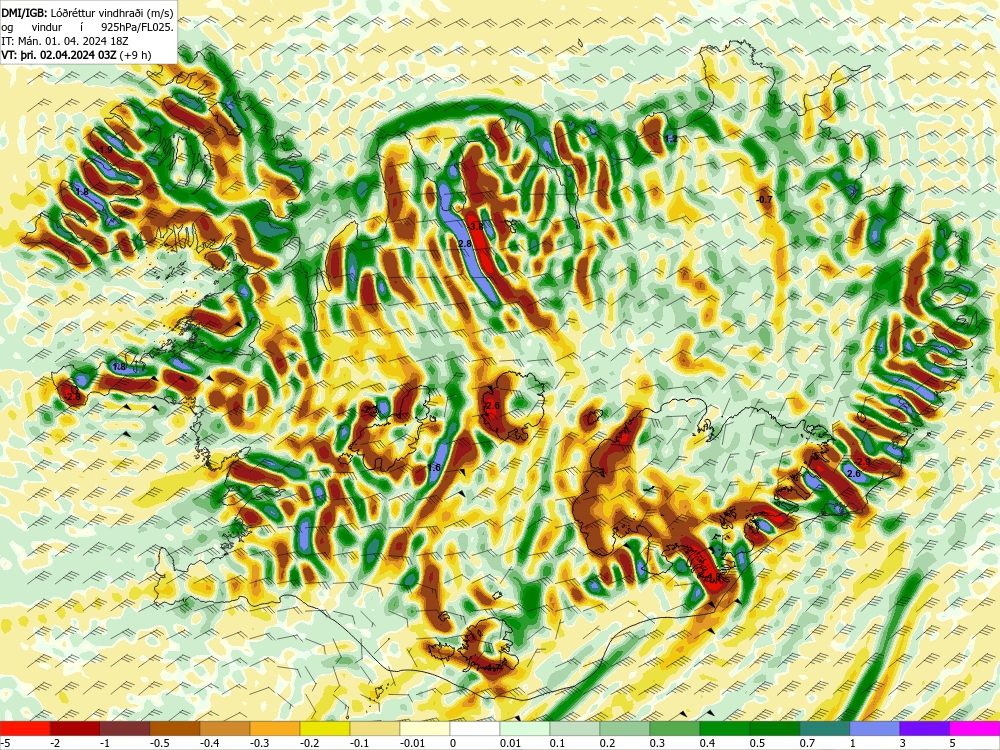Click the '1.6' value in the blue streak
This screenshot has width=1000, height=750.
(434, 467)
